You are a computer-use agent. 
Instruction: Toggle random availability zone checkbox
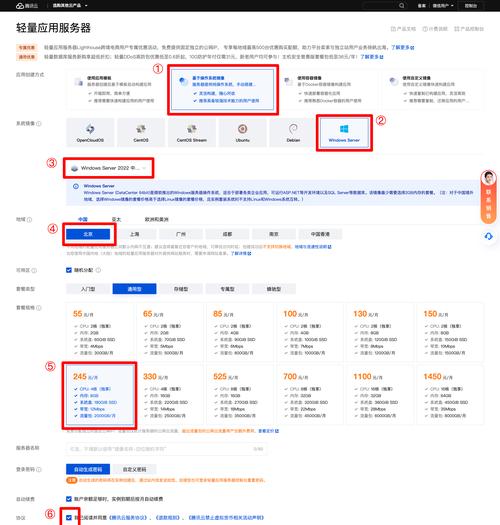[x=69, y=270]
